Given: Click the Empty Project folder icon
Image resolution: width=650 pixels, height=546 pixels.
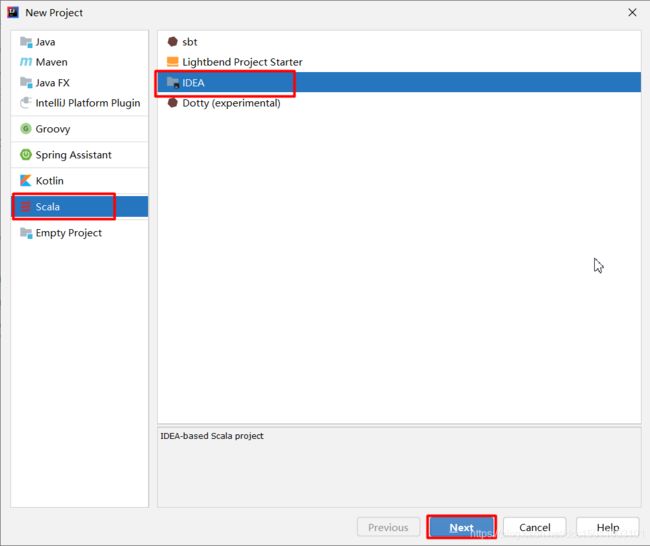Looking at the screenshot, I should tap(26, 233).
